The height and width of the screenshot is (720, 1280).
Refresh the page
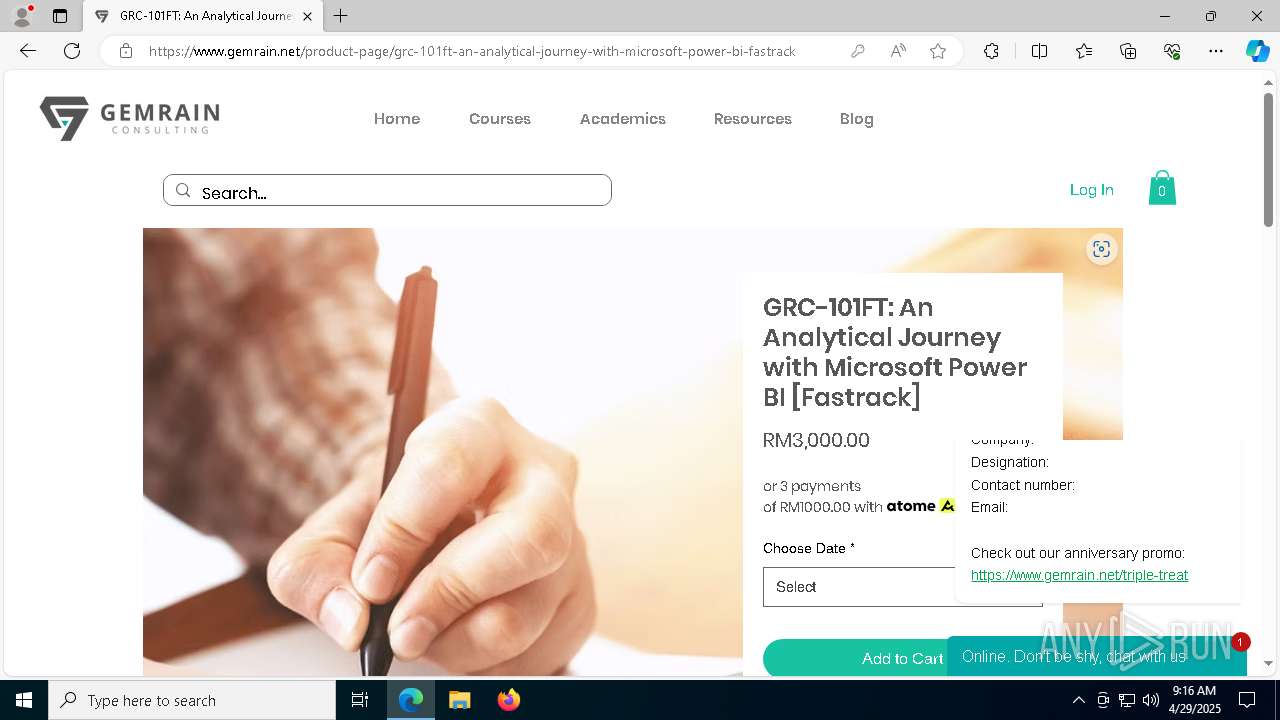(72, 51)
